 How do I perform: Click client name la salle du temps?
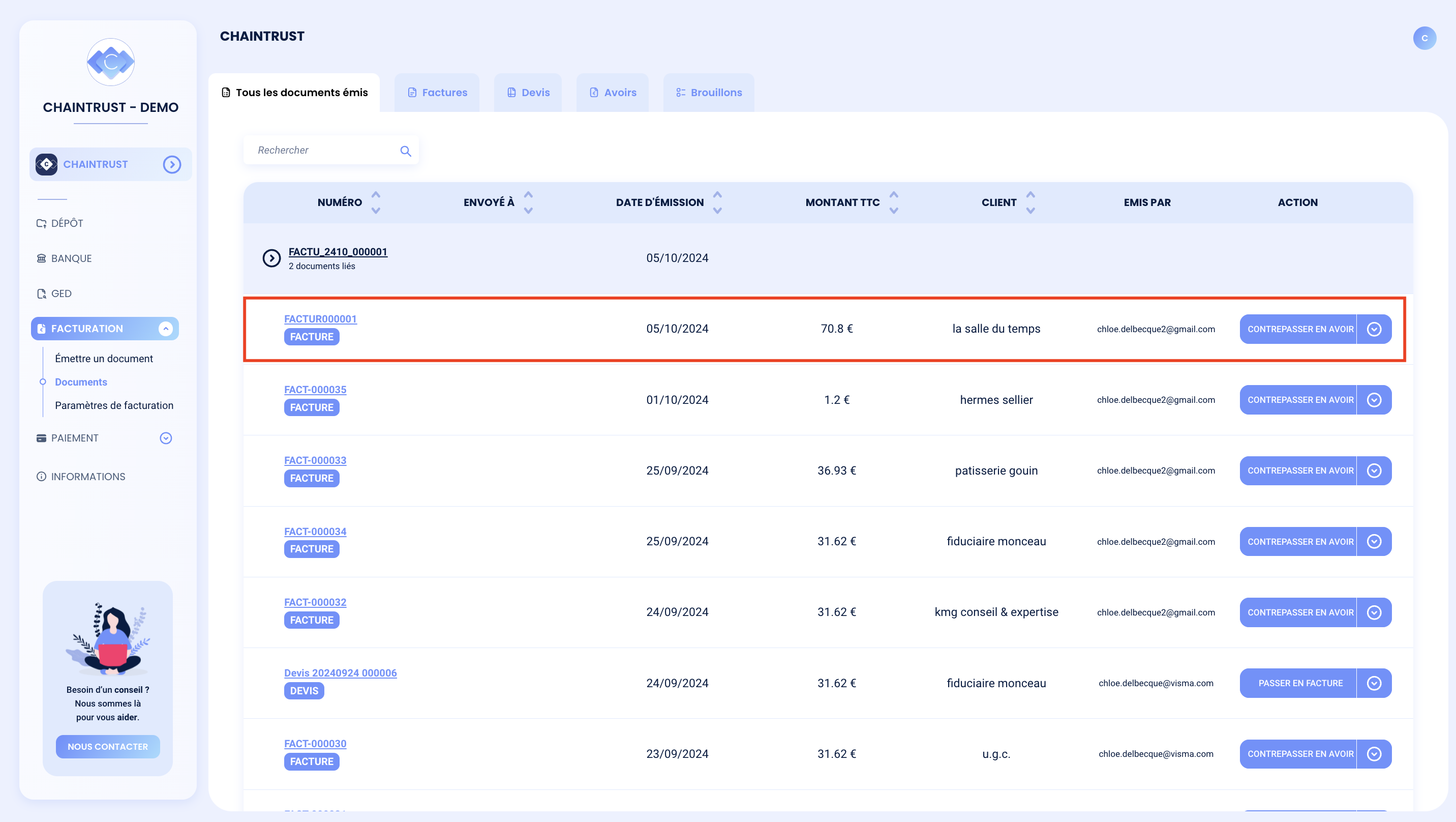click(996, 329)
